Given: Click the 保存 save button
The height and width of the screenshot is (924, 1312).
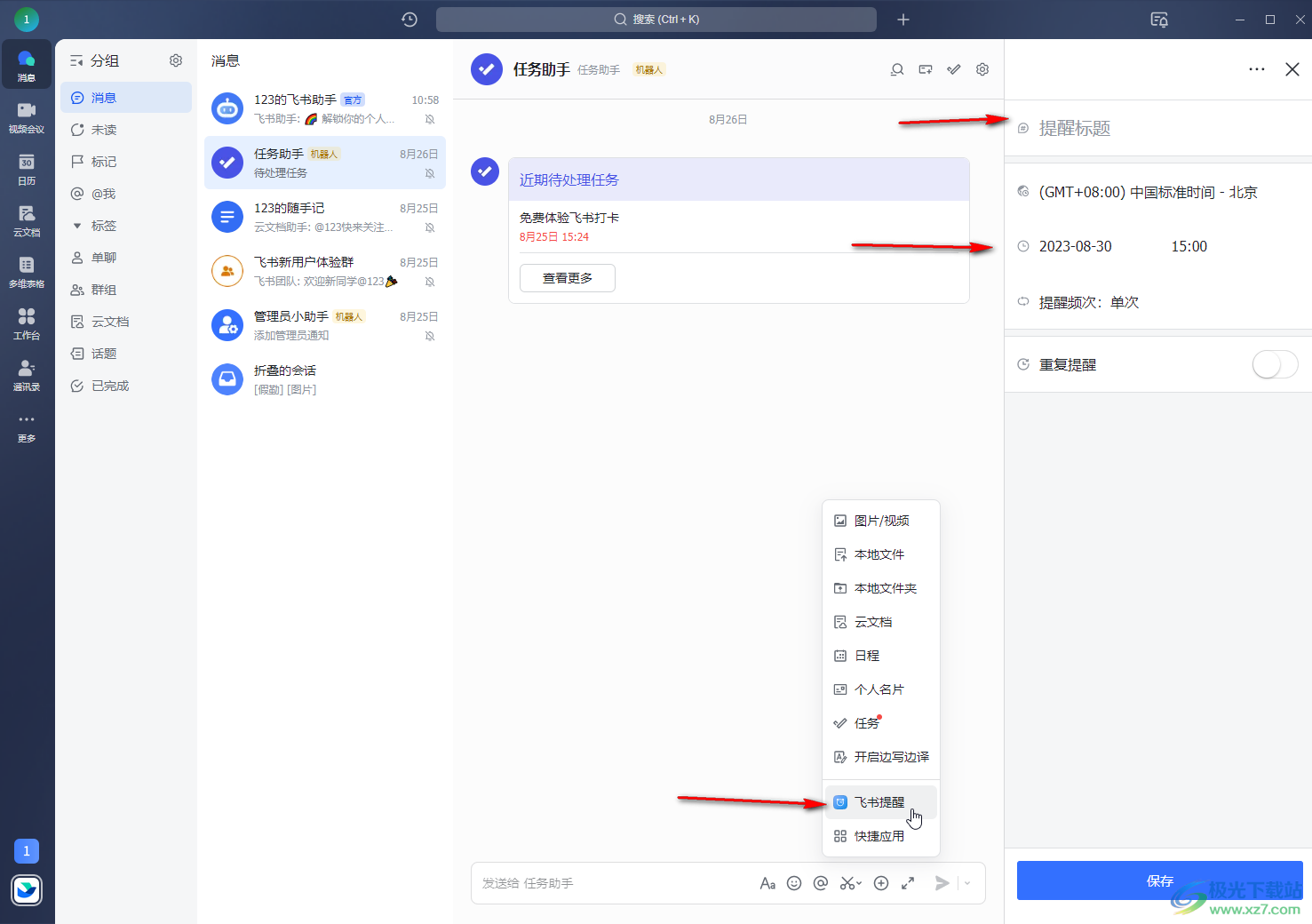Looking at the screenshot, I should [1159, 880].
